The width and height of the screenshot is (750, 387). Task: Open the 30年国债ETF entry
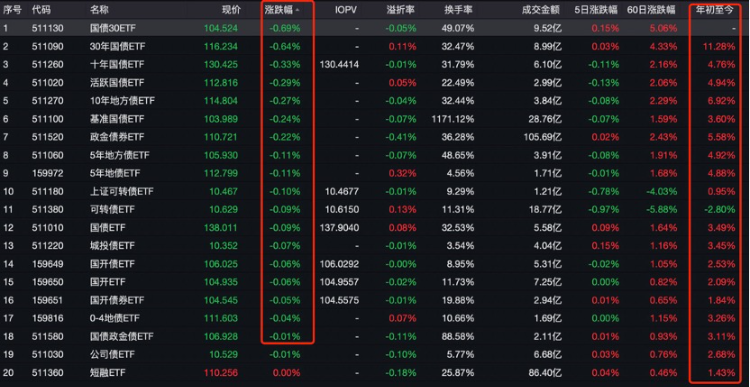375,46
